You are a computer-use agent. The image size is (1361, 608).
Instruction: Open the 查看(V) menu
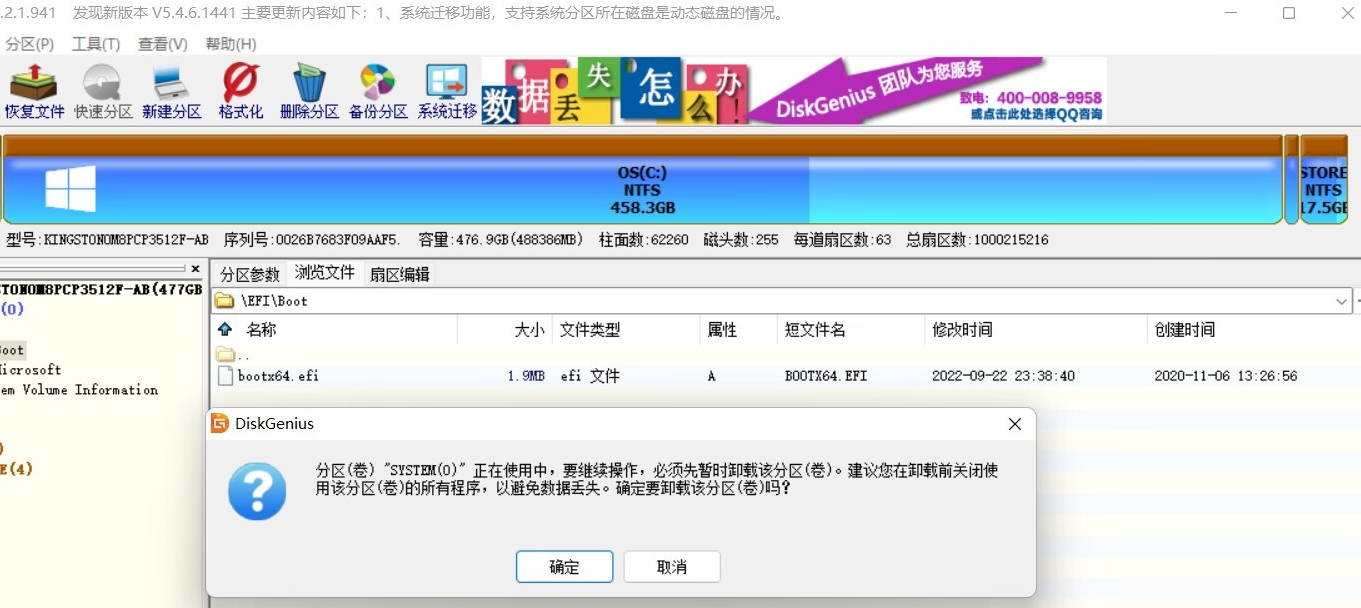point(163,44)
